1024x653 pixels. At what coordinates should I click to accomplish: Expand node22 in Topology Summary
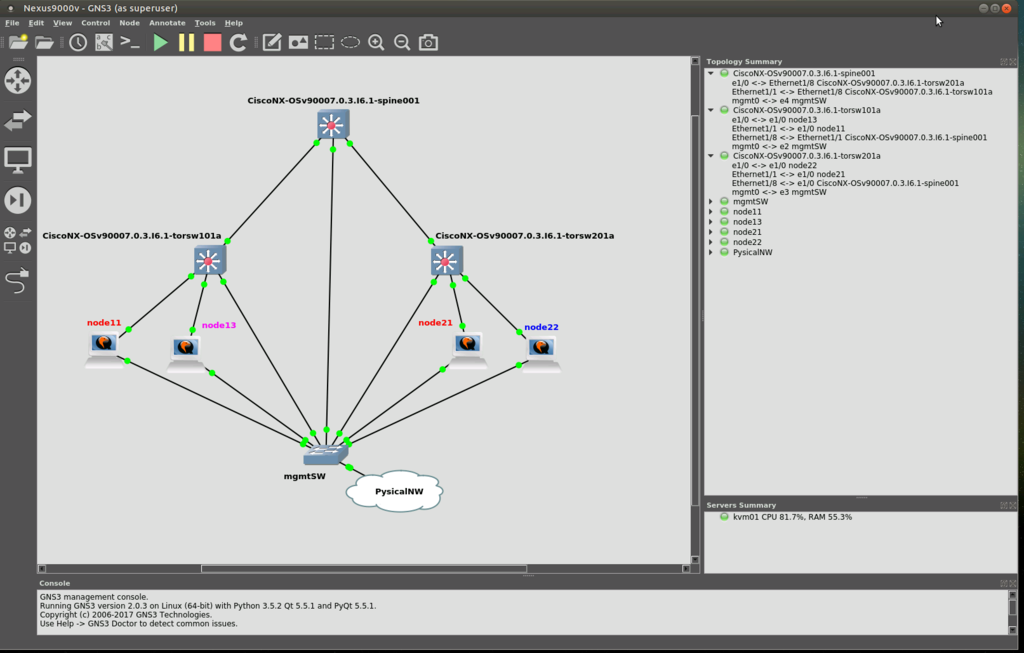coord(711,242)
